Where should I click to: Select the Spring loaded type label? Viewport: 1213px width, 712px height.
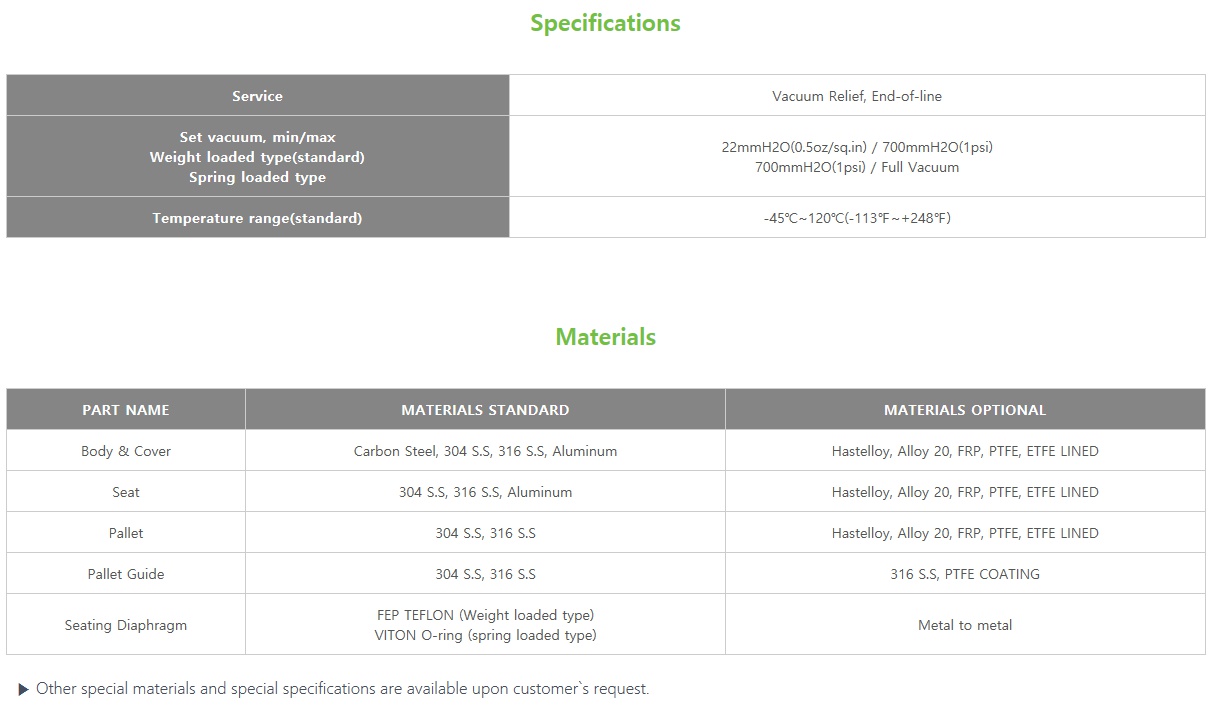tap(257, 177)
